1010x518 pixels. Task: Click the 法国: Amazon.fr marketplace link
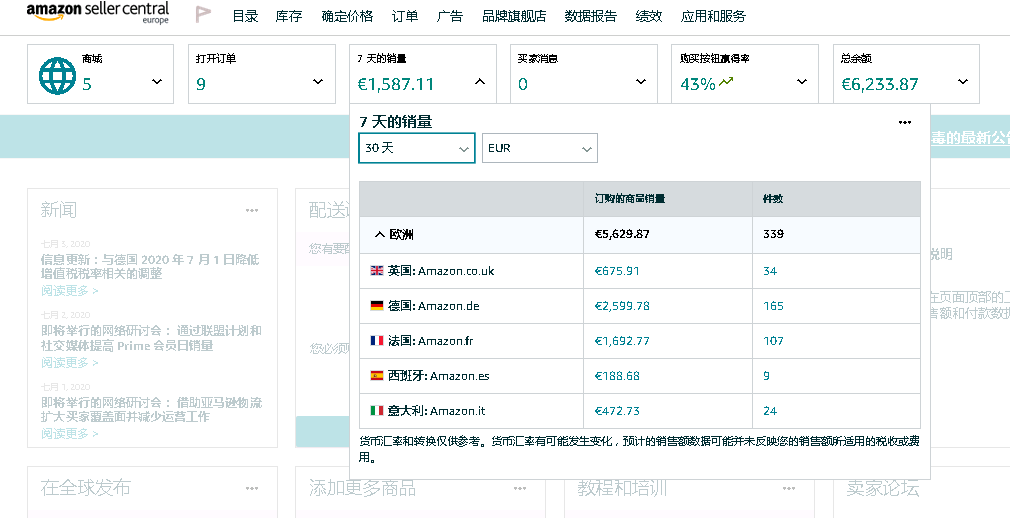point(430,340)
